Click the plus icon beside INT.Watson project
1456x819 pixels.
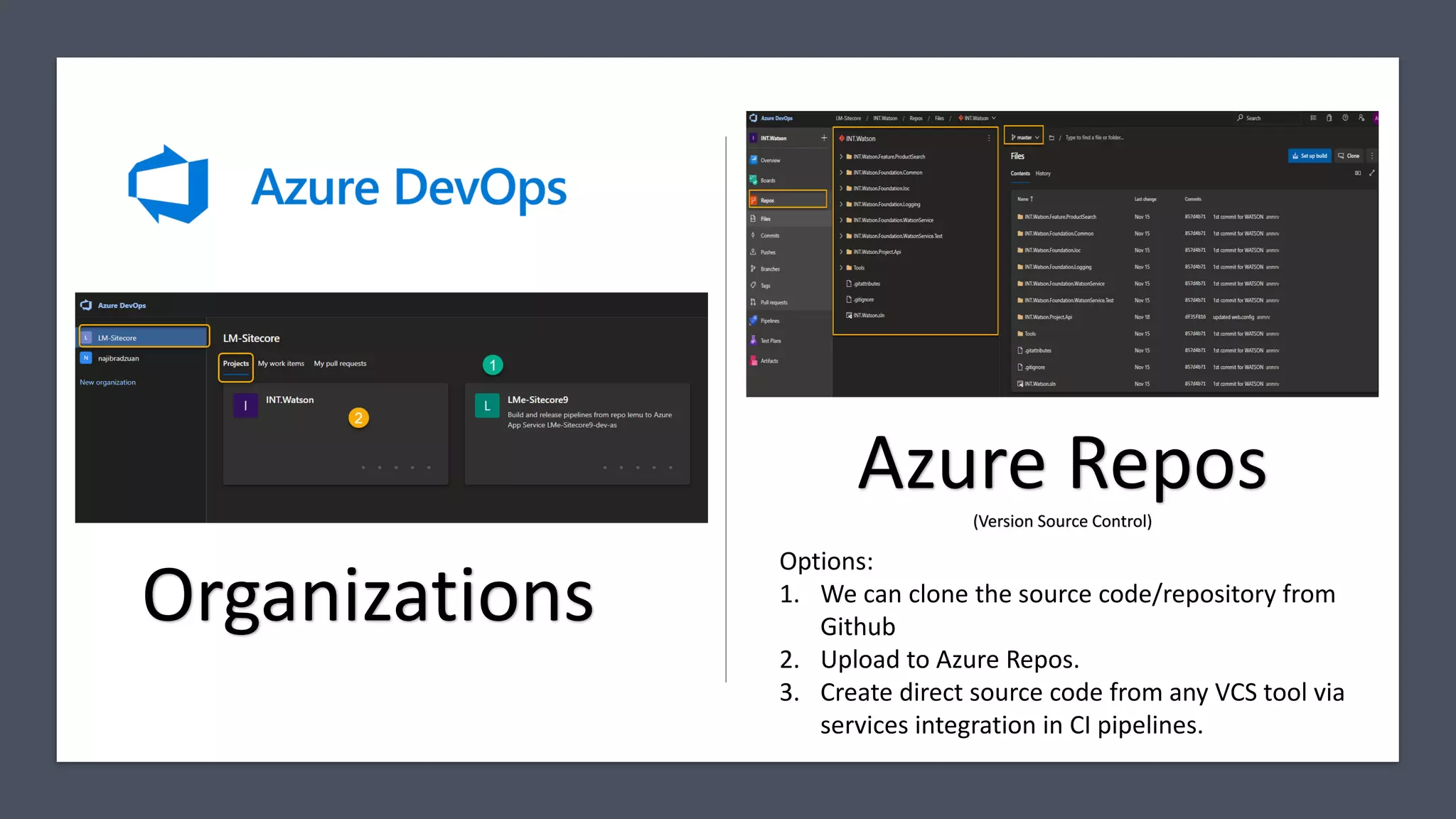coord(824,138)
